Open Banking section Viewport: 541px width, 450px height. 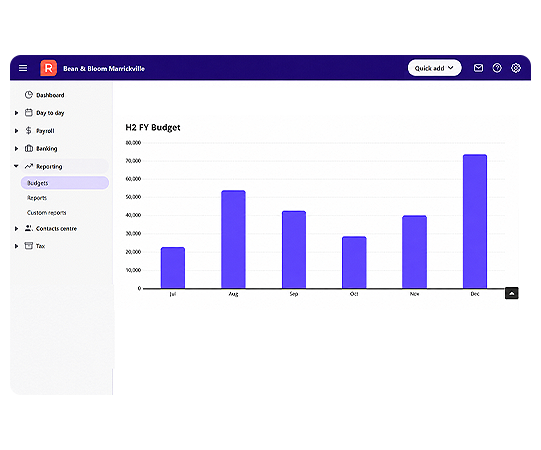[x=47, y=148]
